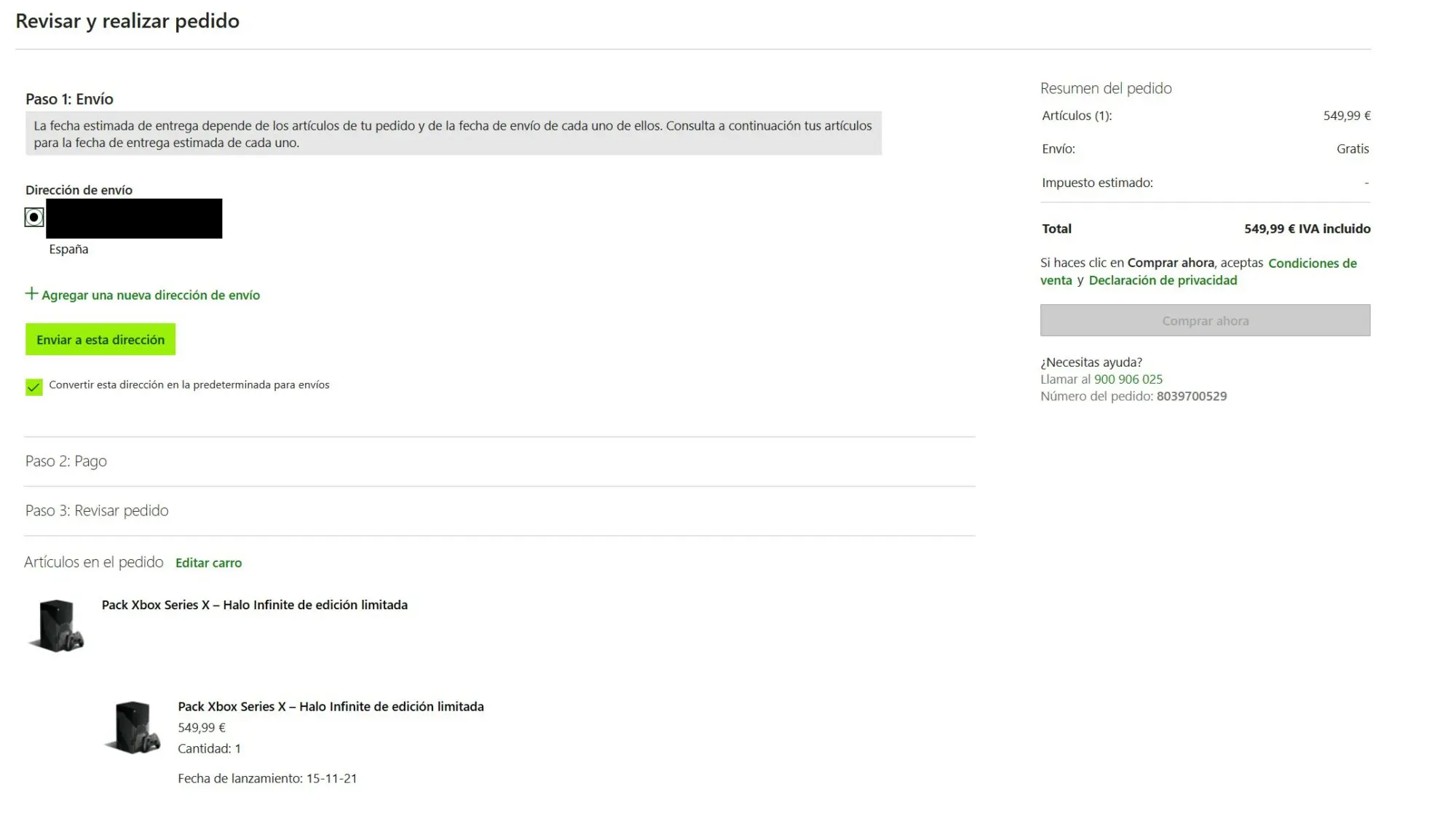This screenshot has width=1456, height=816.
Task: Open 'Agregar una nueva dirección de envío' link
Action: tap(151, 295)
